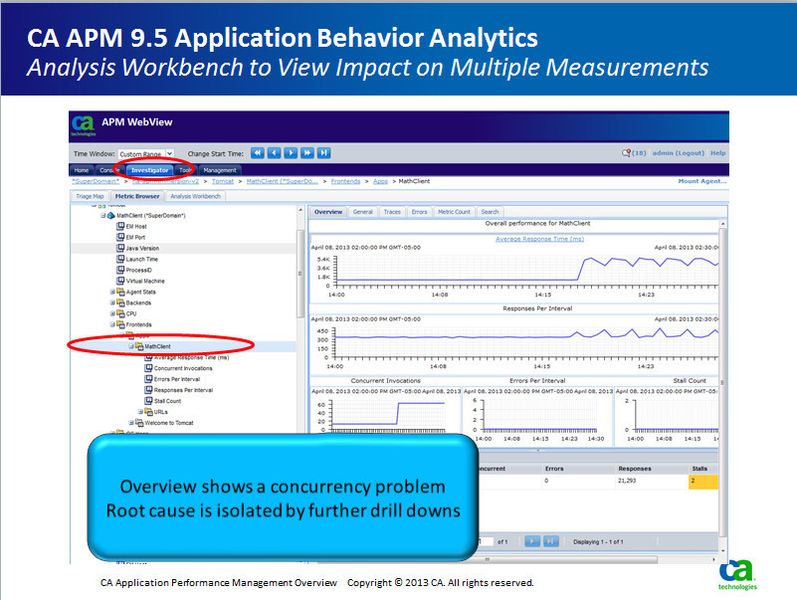This screenshot has width=797, height=600.
Task: Click the rewind start time double-arrow button
Action: pyautogui.click(x=258, y=153)
